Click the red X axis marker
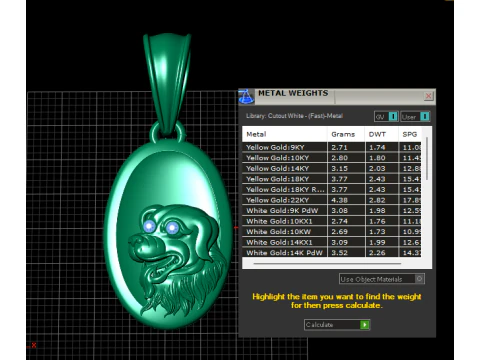This screenshot has width=480, height=360. pos(34,345)
